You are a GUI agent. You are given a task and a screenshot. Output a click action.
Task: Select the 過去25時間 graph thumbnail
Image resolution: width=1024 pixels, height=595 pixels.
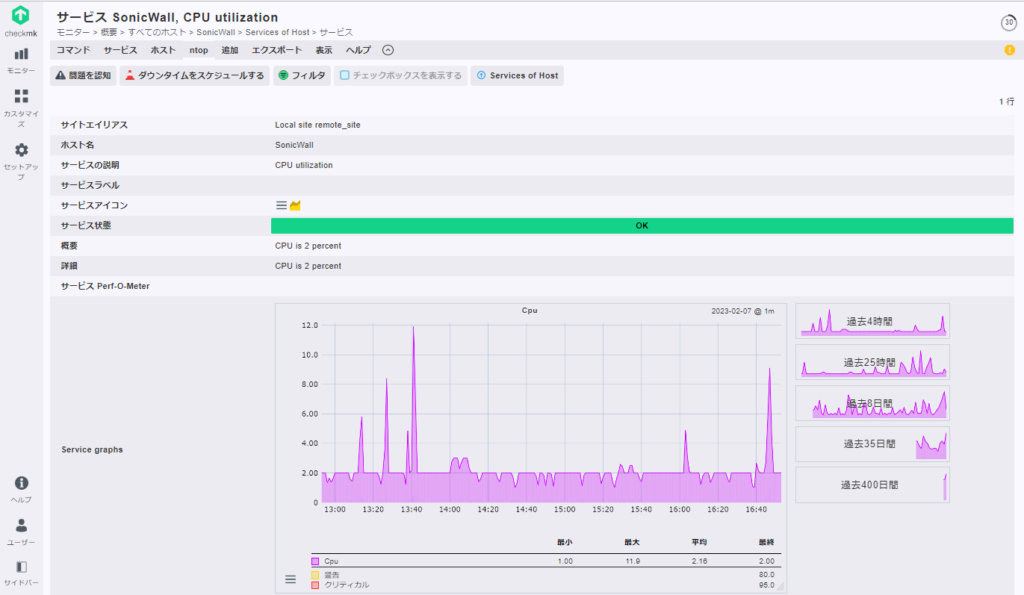872,362
